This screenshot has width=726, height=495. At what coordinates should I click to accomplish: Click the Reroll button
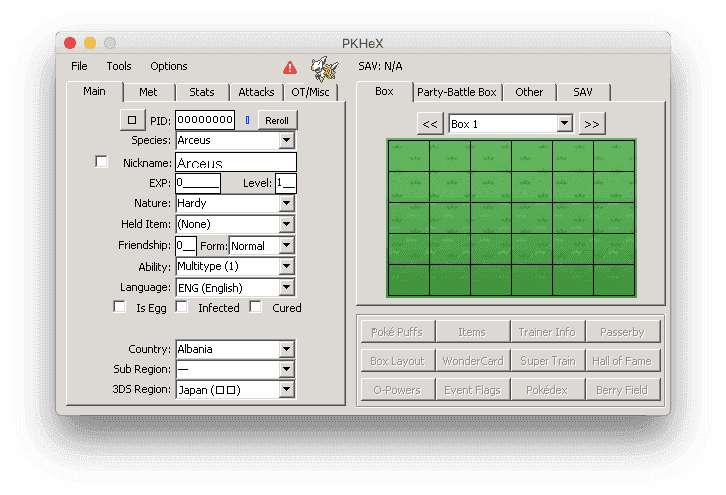[277, 120]
